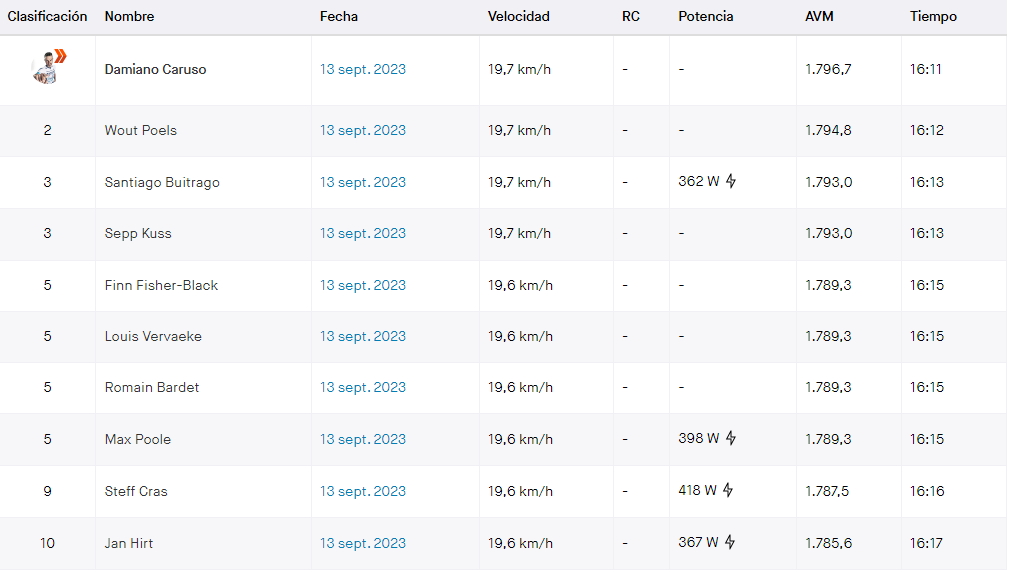Click Damiano Caruso's profile avatar icon
1012x572 pixels.
pos(48,67)
